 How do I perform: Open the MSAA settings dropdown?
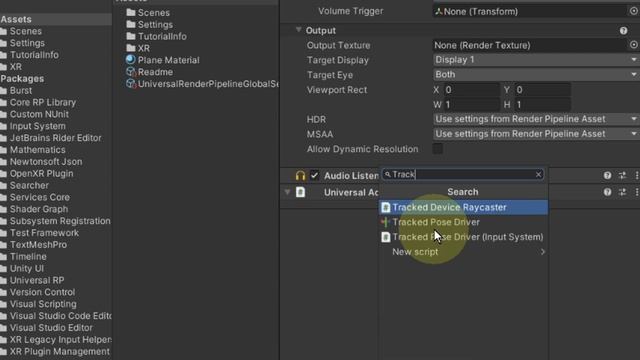[x=536, y=134]
